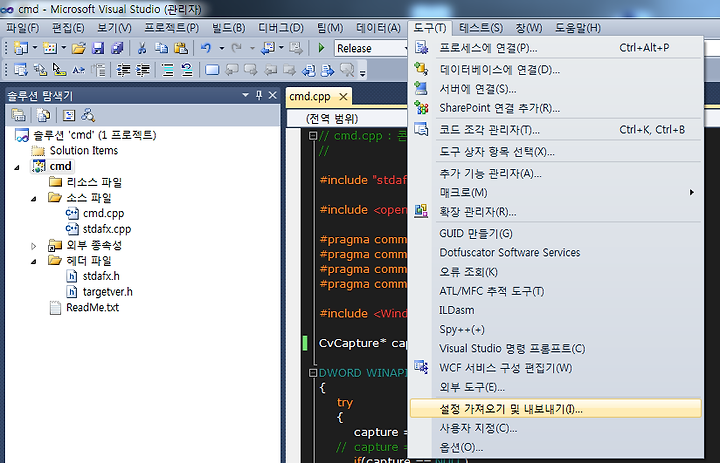Click View Code icon in Solution Explorer
This screenshot has width=720, height=463.
[68, 115]
